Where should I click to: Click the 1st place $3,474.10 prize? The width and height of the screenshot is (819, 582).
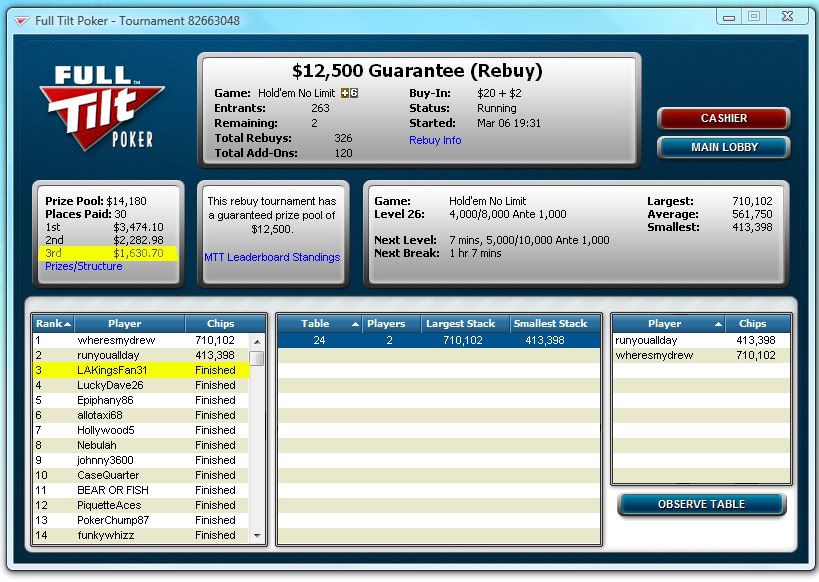(104, 227)
